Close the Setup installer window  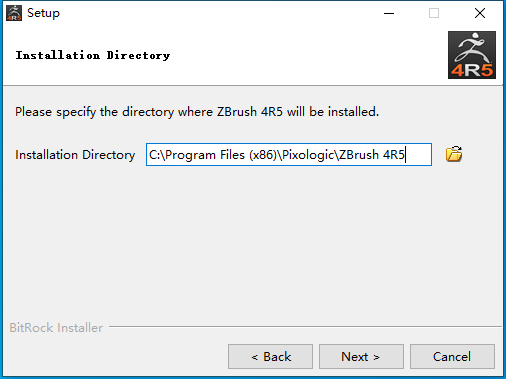tap(480, 13)
